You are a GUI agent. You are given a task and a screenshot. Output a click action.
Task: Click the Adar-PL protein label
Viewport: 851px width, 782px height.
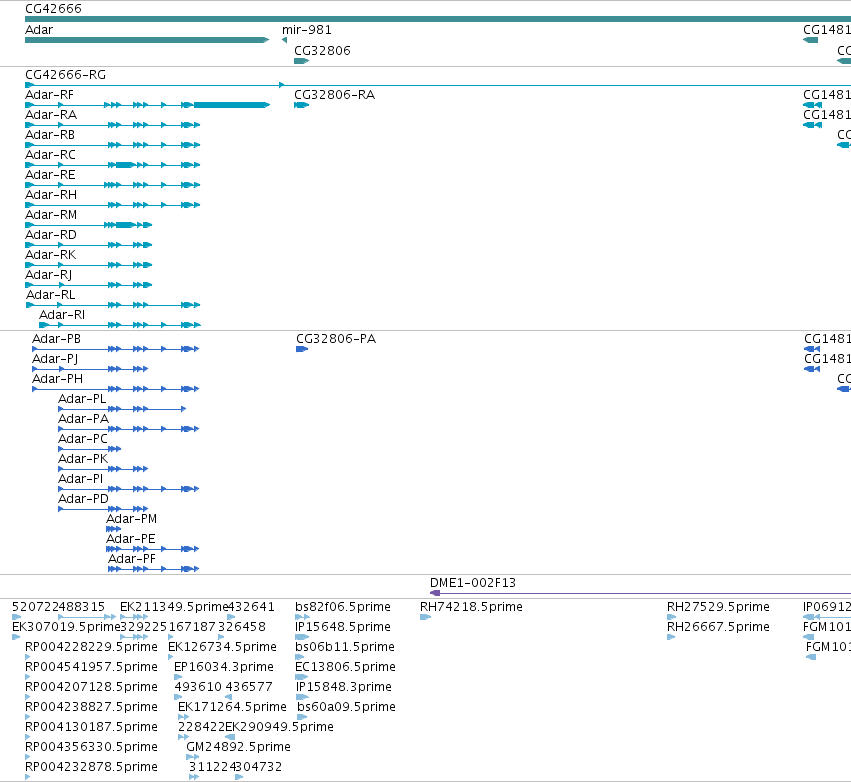click(82, 399)
